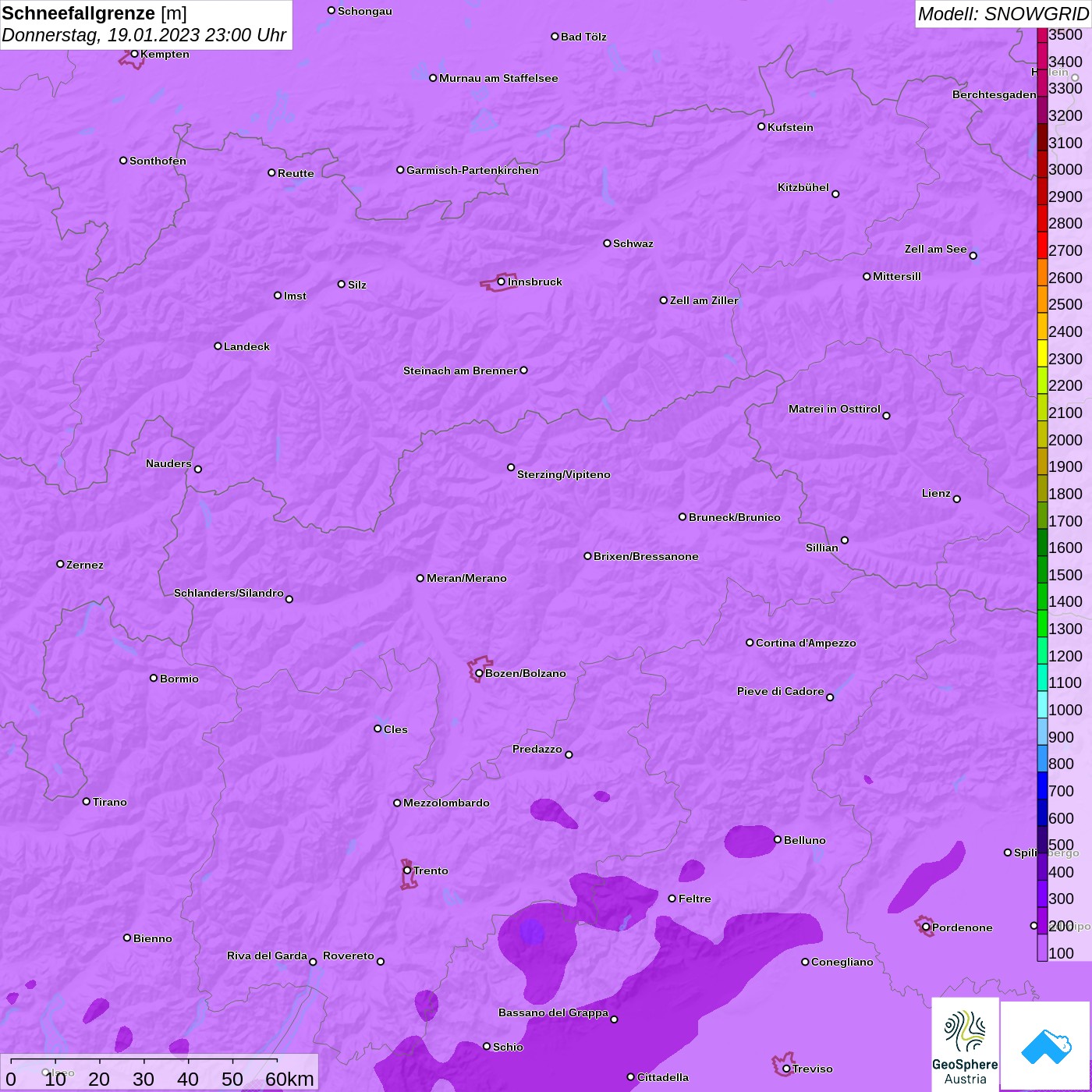Click the "Riva del Garda" label

tap(267, 955)
